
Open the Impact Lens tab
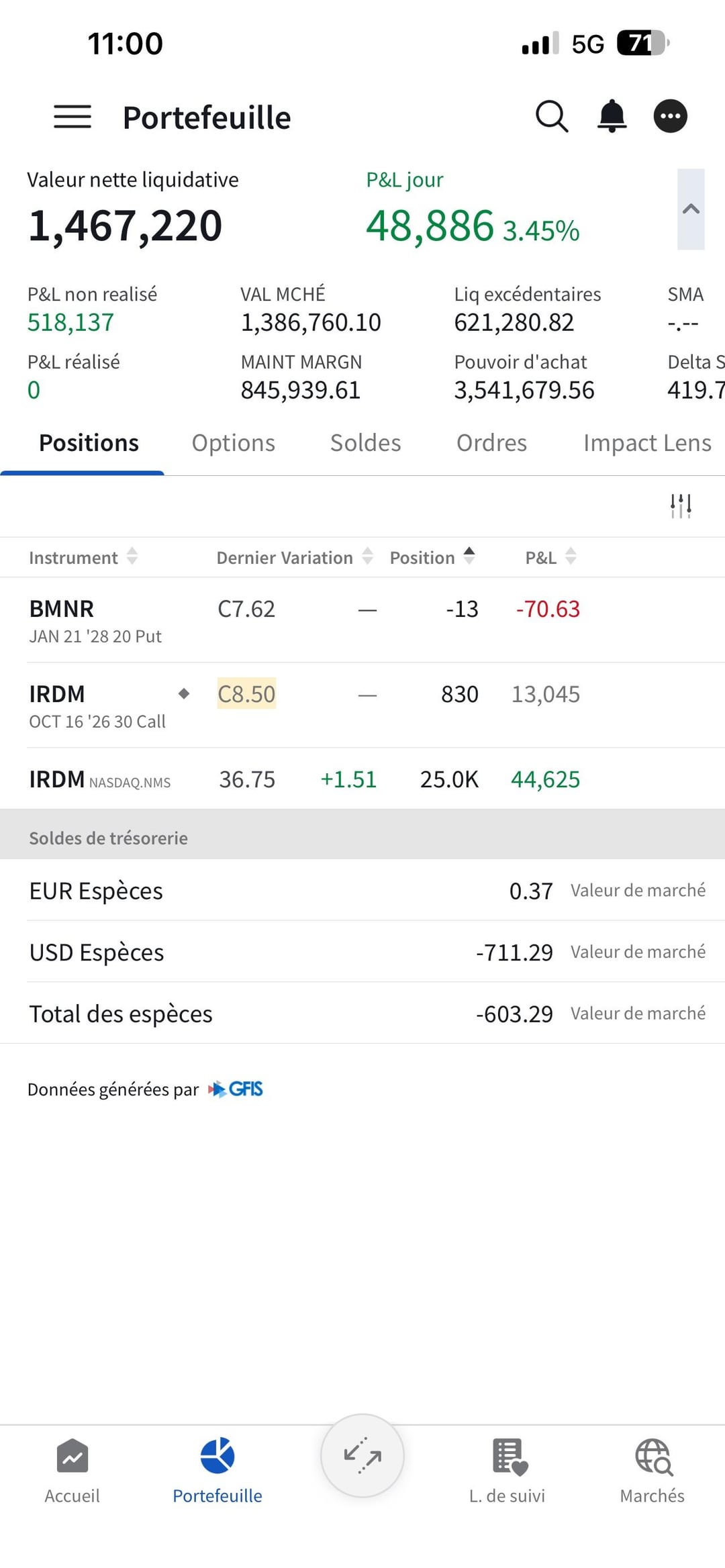[646, 443]
